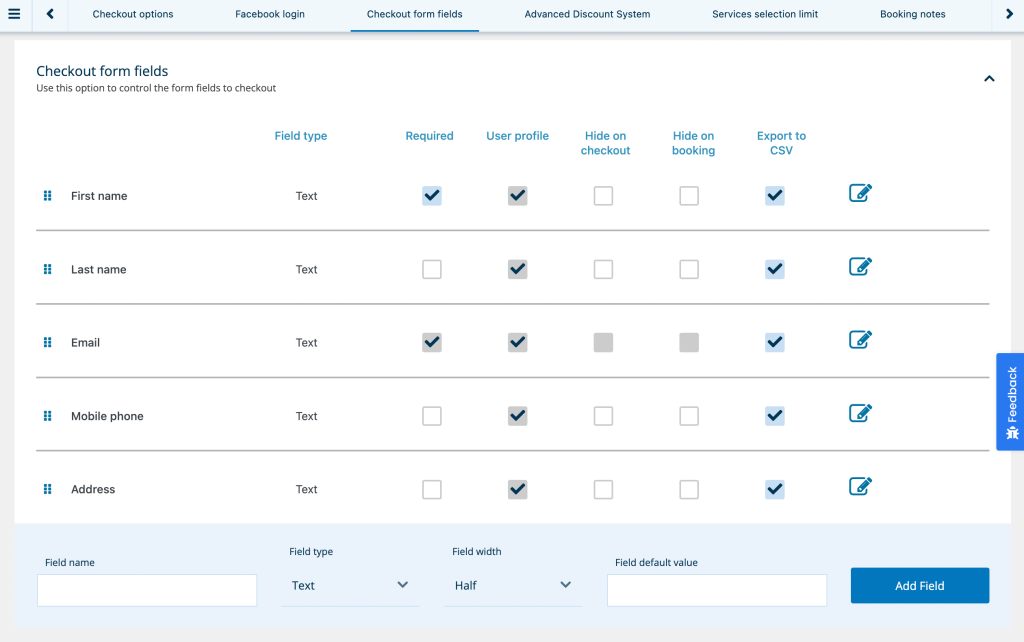Click the Mobile phone edit icon
The width and height of the screenshot is (1024, 642).
point(860,413)
